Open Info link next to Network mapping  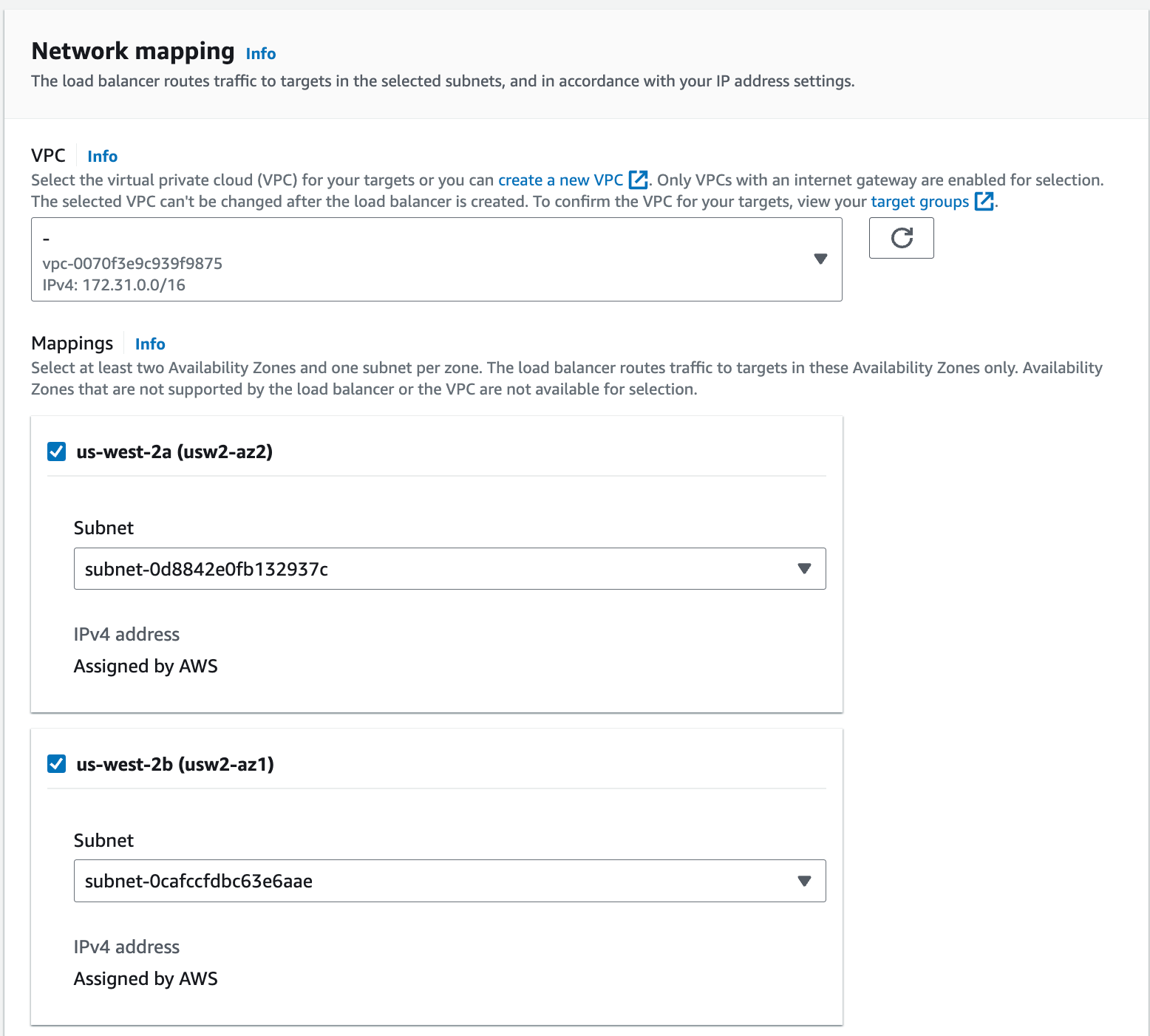tap(260, 54)
